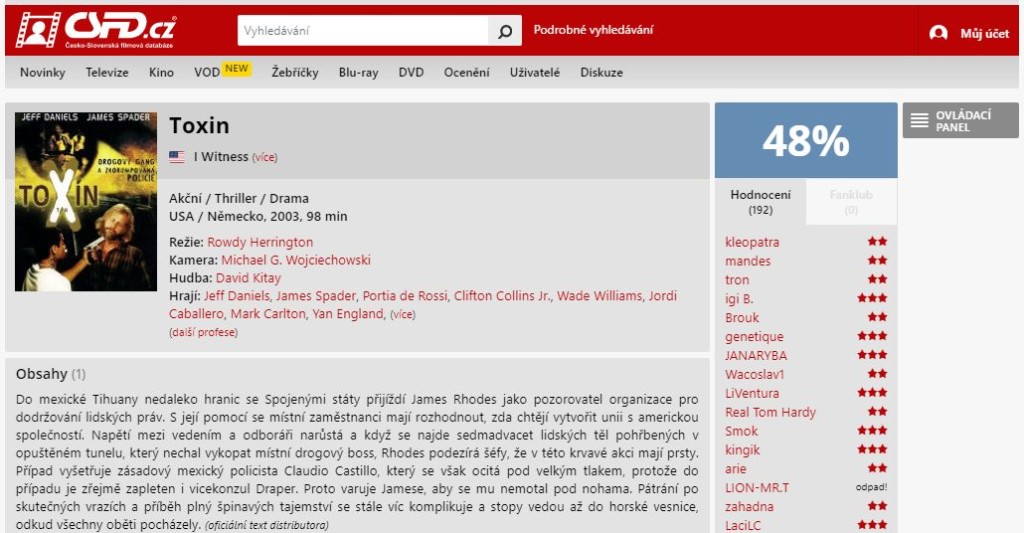Open user LaciLC's profile
Image resolution: width=1024 pixels, height=533 pixels.
click(x=743, y=526)
